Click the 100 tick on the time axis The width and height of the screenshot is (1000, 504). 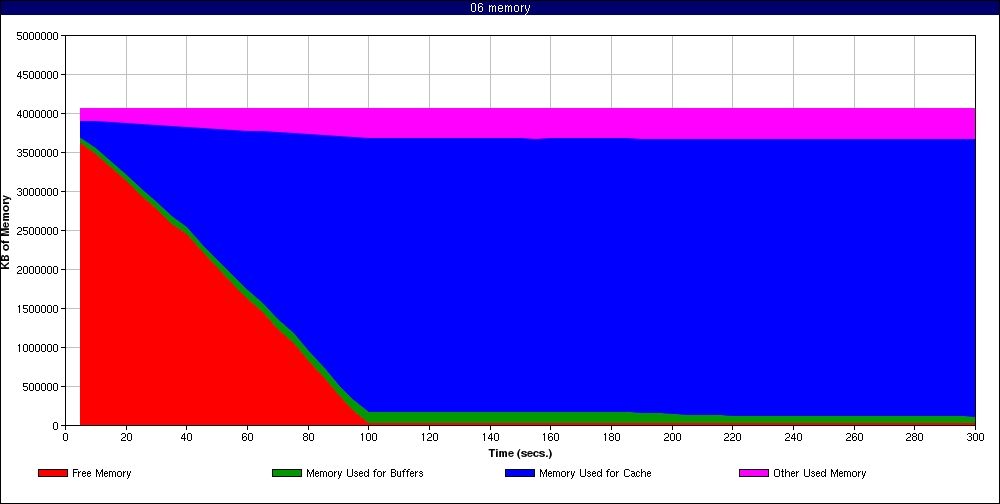click(x=369, y=437)
